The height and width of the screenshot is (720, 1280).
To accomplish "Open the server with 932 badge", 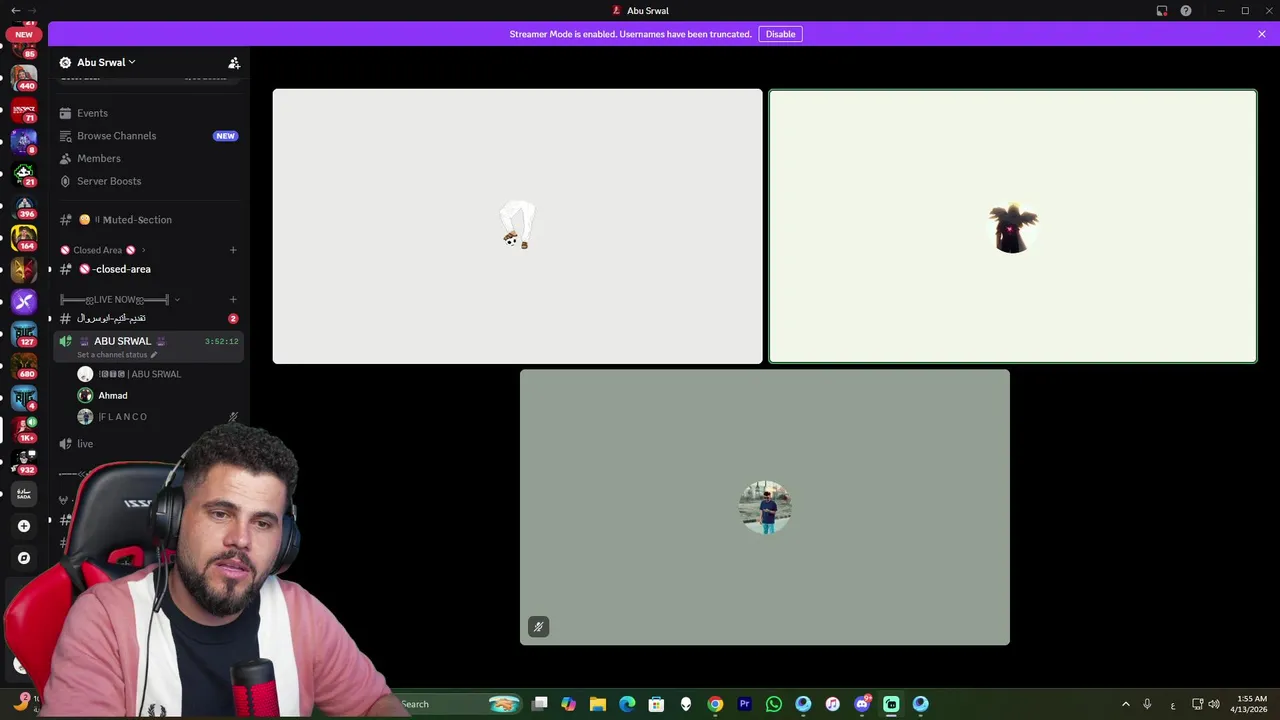I will 24,461.
